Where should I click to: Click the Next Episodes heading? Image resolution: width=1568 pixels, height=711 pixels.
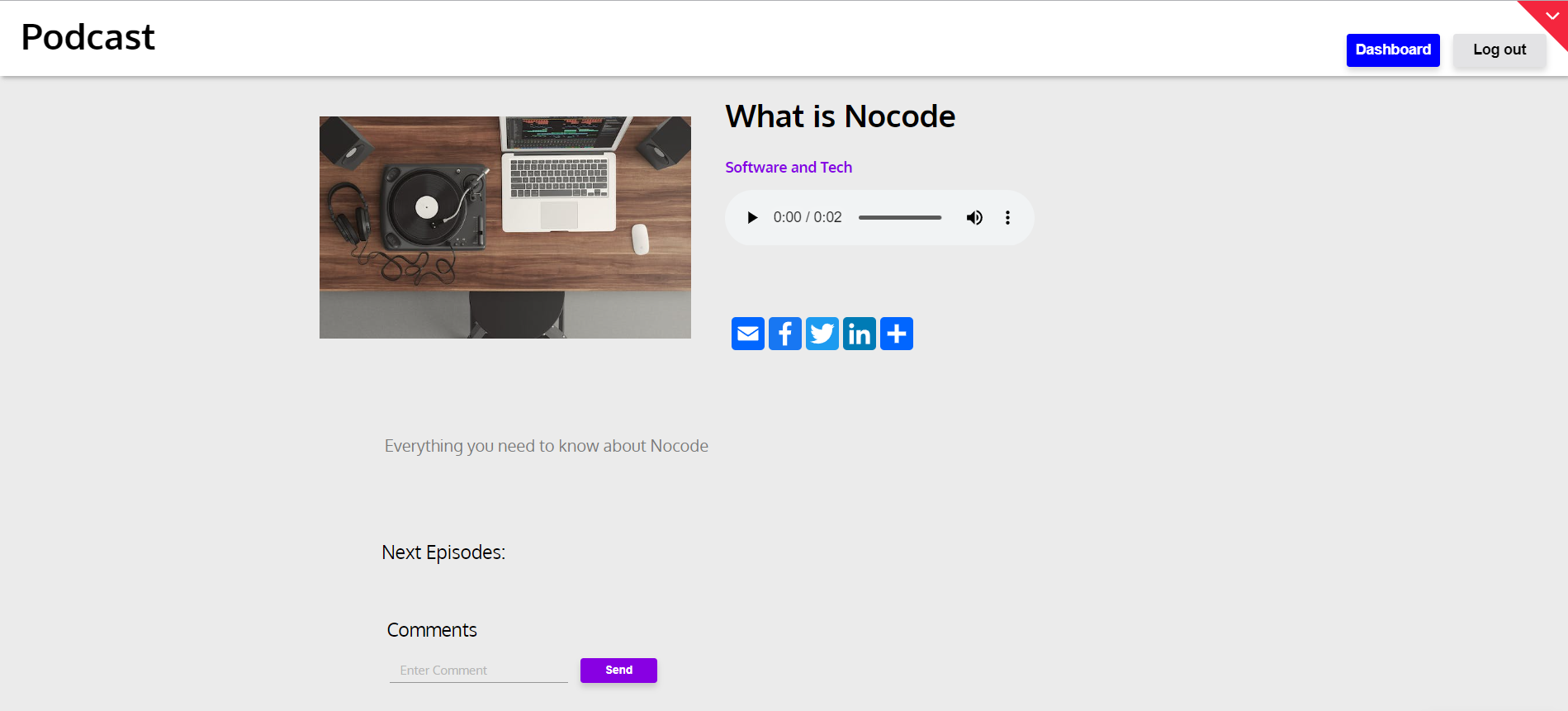point(443,552)
